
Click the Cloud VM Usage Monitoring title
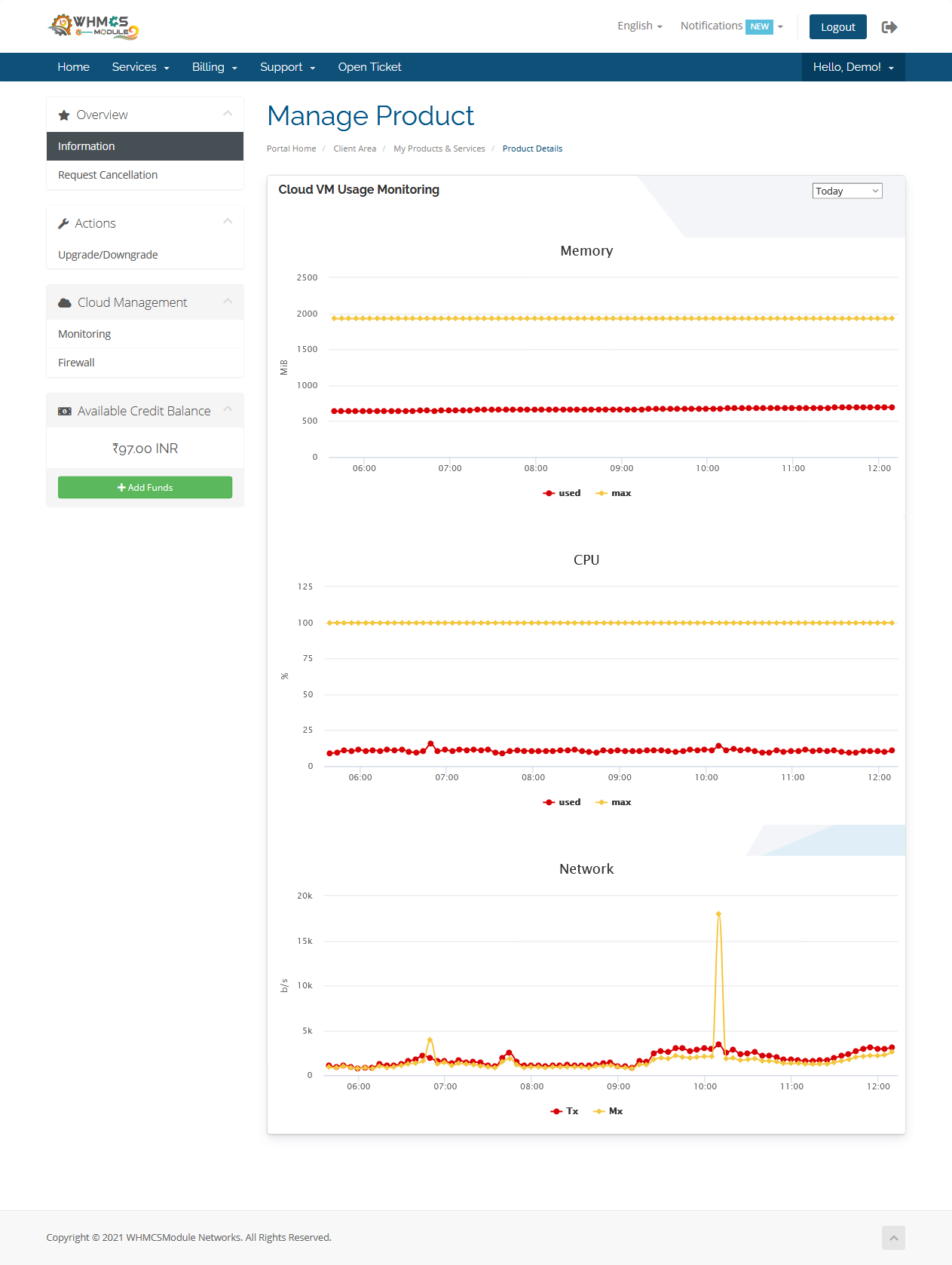(x=359, y=190)
